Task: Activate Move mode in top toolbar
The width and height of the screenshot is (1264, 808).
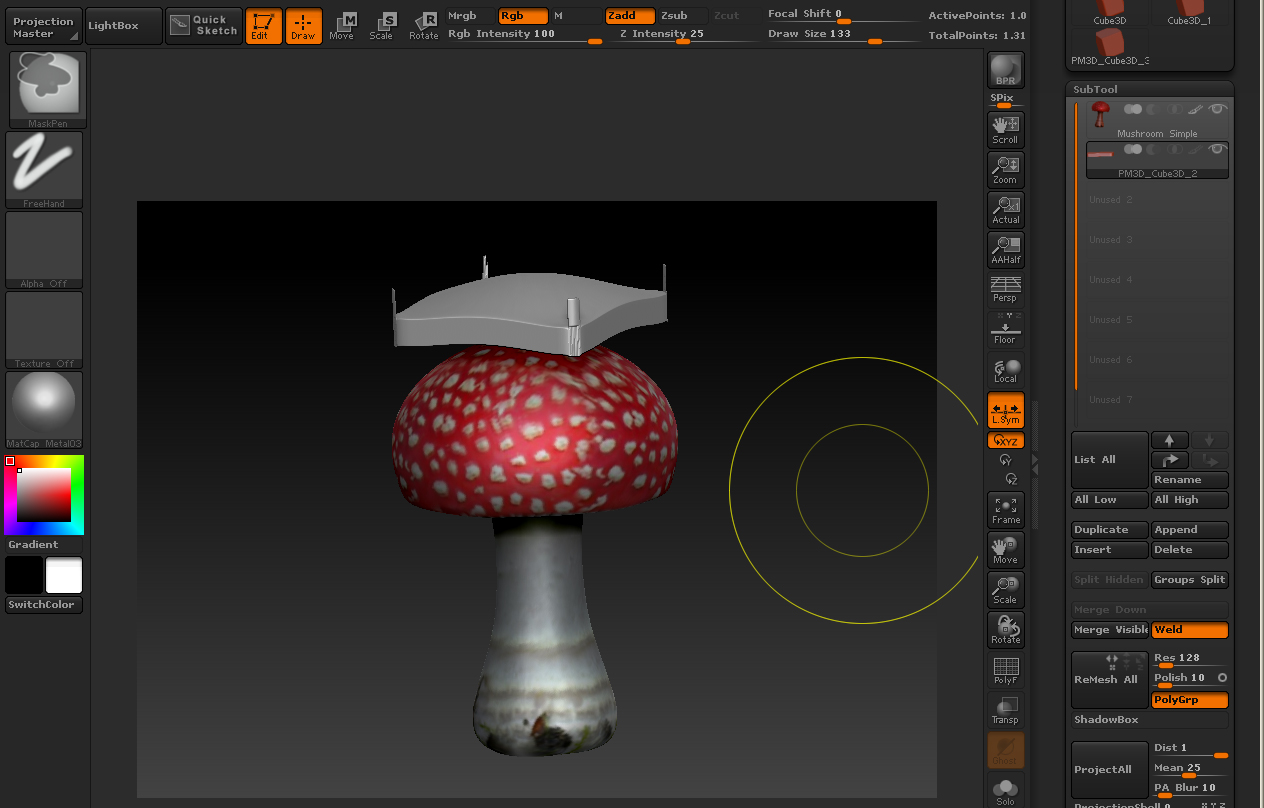Action: pyautogui.click(x=342, y=26)
